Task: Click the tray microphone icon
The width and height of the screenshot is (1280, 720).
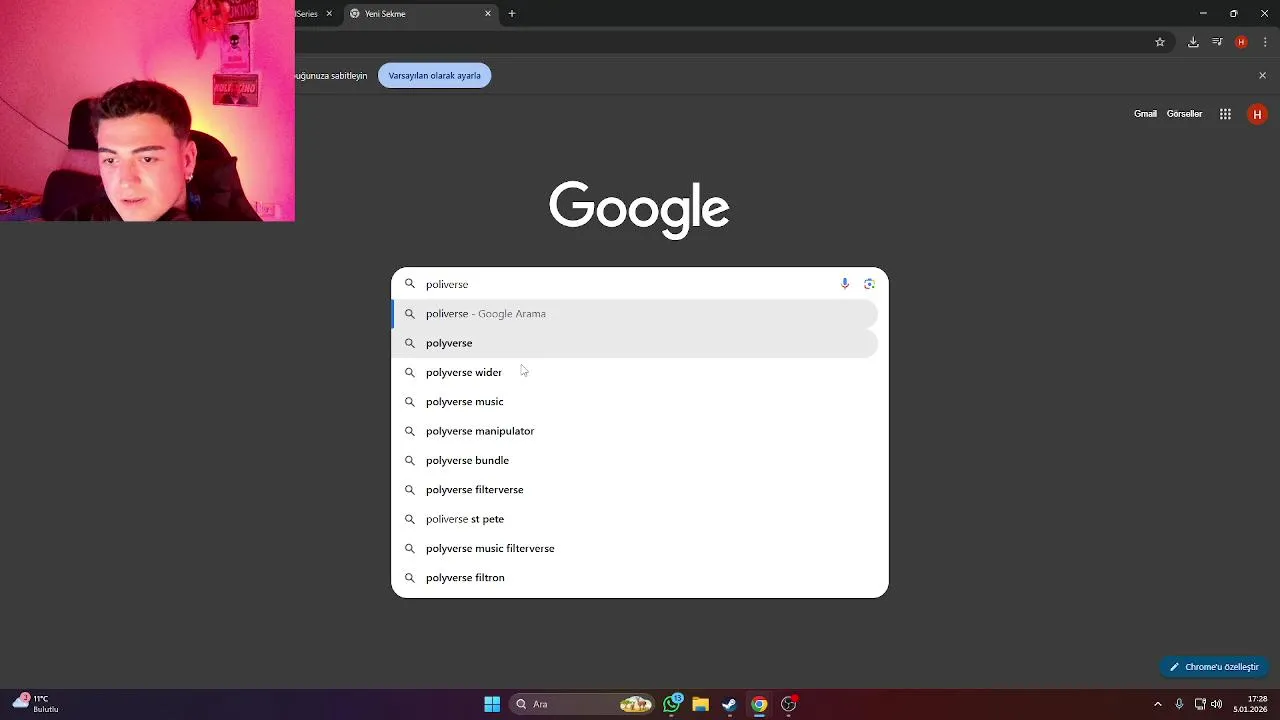Action: point(1179,704)
